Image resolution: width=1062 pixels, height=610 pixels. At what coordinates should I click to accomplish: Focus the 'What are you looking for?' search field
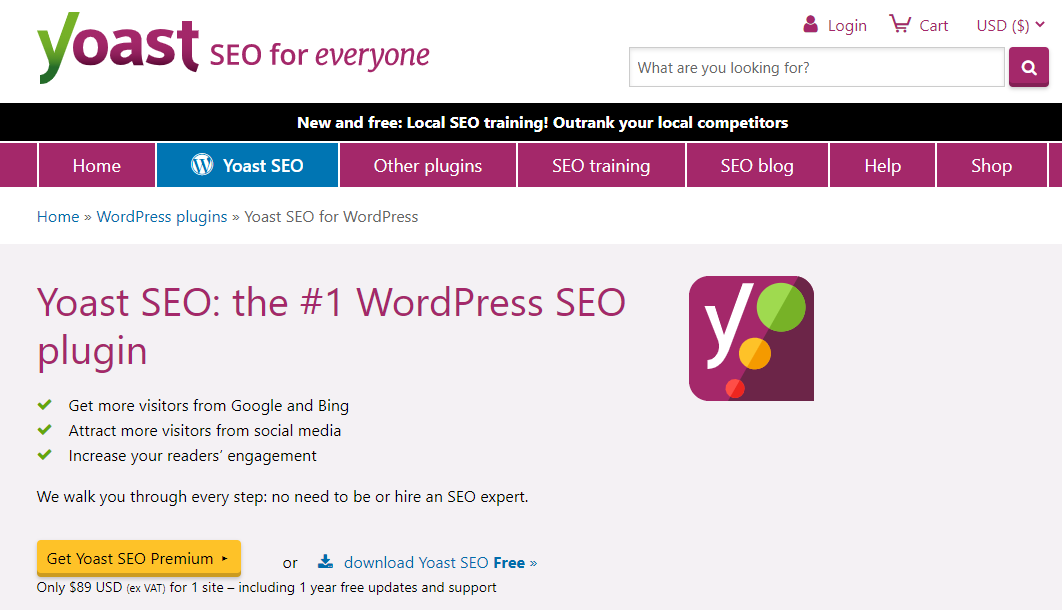[816, 67]
